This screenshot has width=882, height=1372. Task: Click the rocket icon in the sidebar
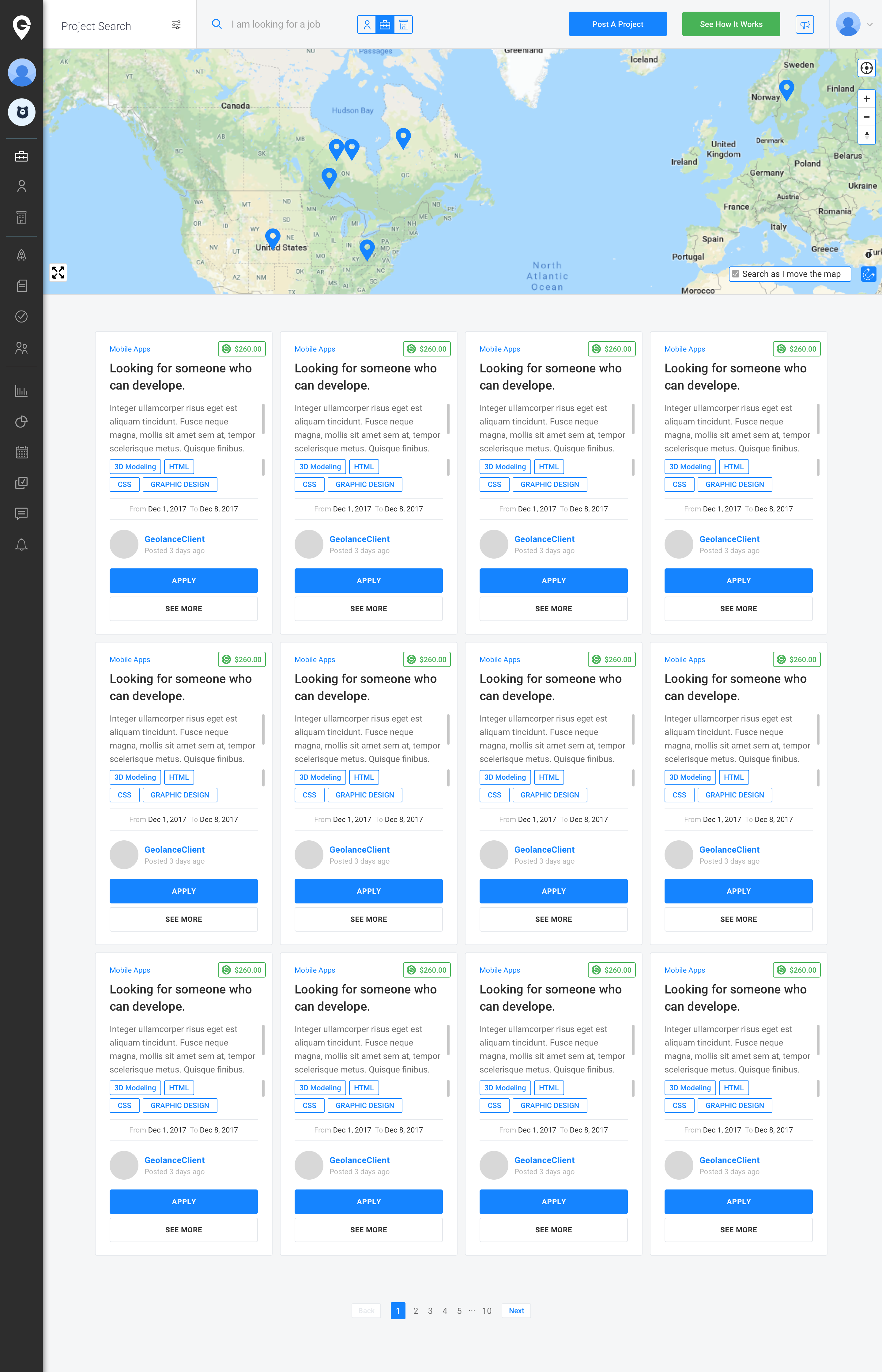(21, 255)
